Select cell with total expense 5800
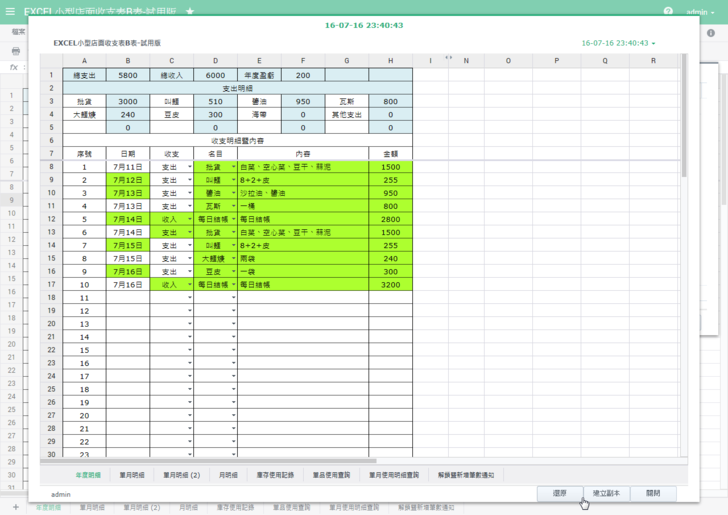The height and width of the screenshot is (515, 728). pos(128,75)
